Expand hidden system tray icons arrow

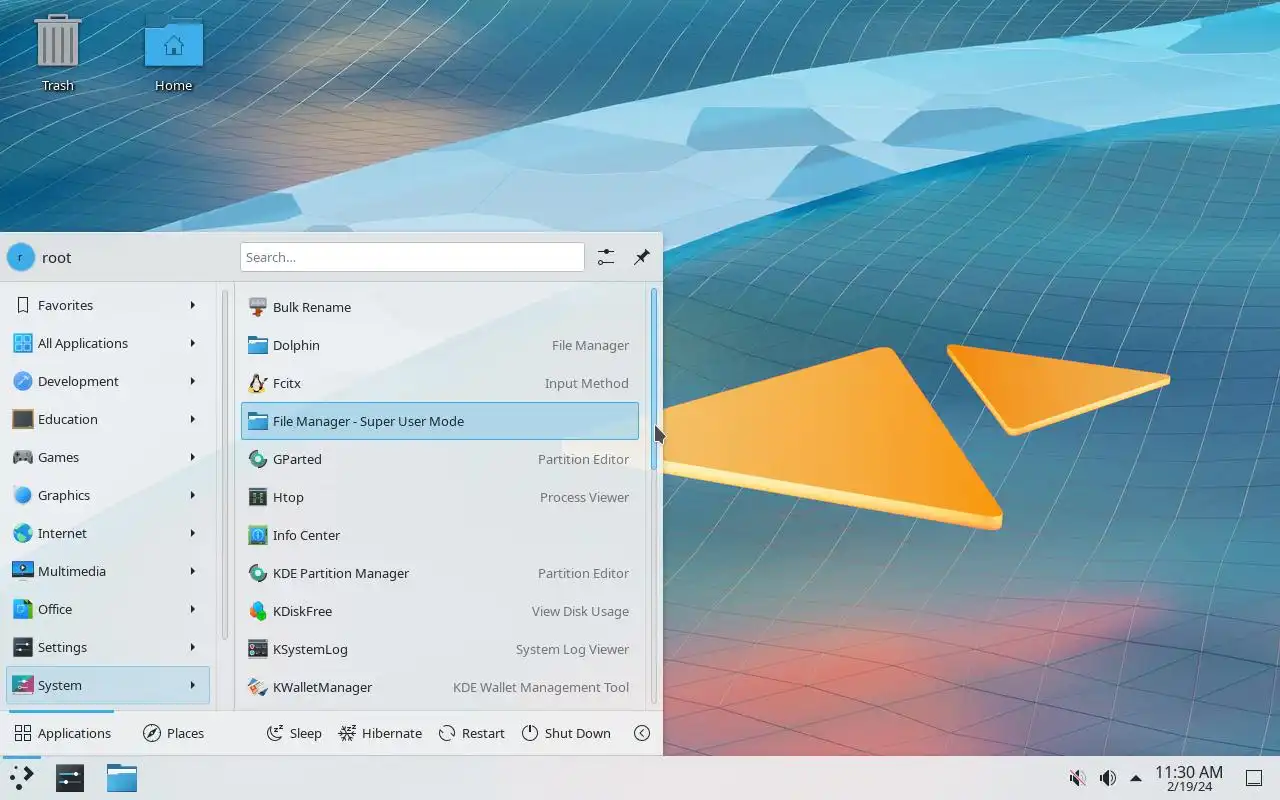[1136, 778]
